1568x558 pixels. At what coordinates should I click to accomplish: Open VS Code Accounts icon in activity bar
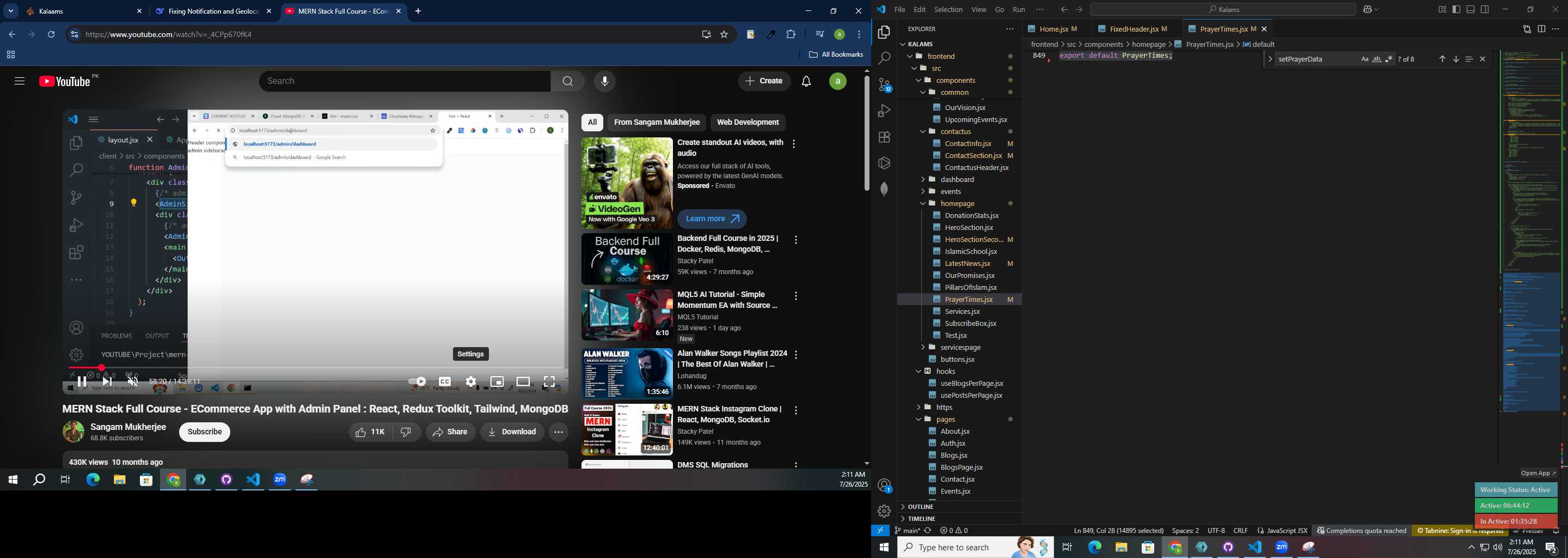point(884,486)
